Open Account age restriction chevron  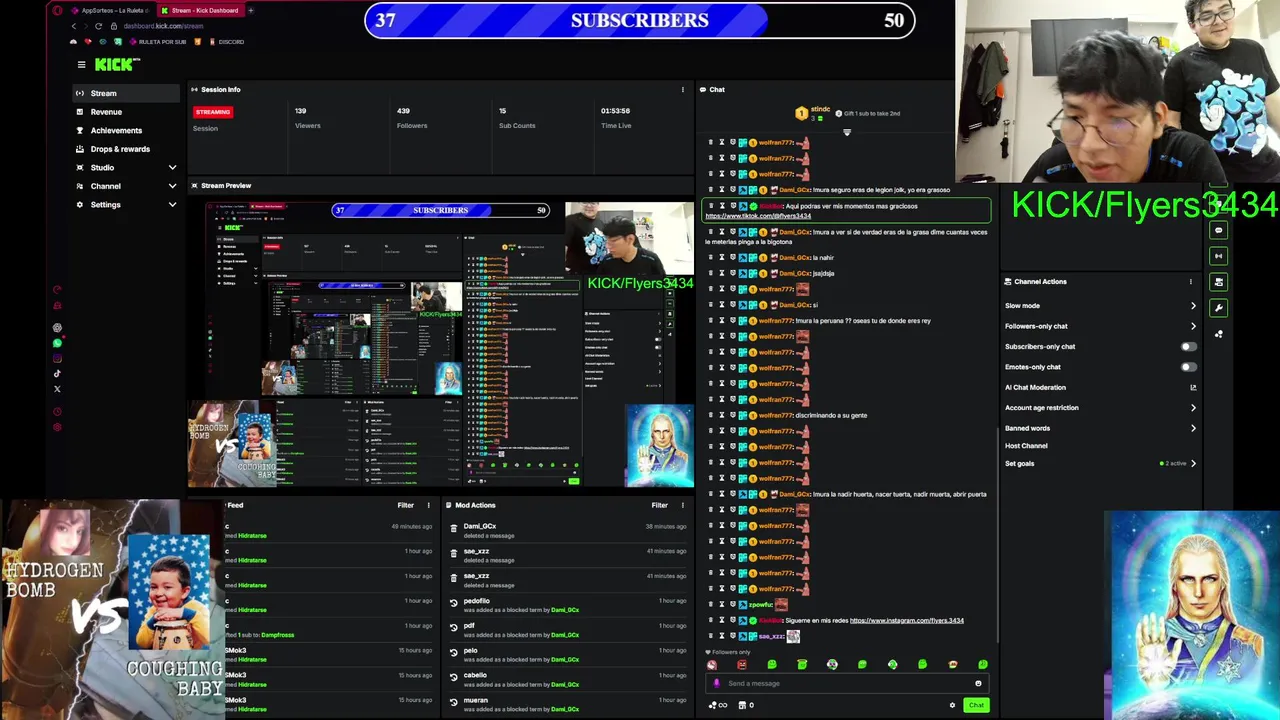[1193, 408]
